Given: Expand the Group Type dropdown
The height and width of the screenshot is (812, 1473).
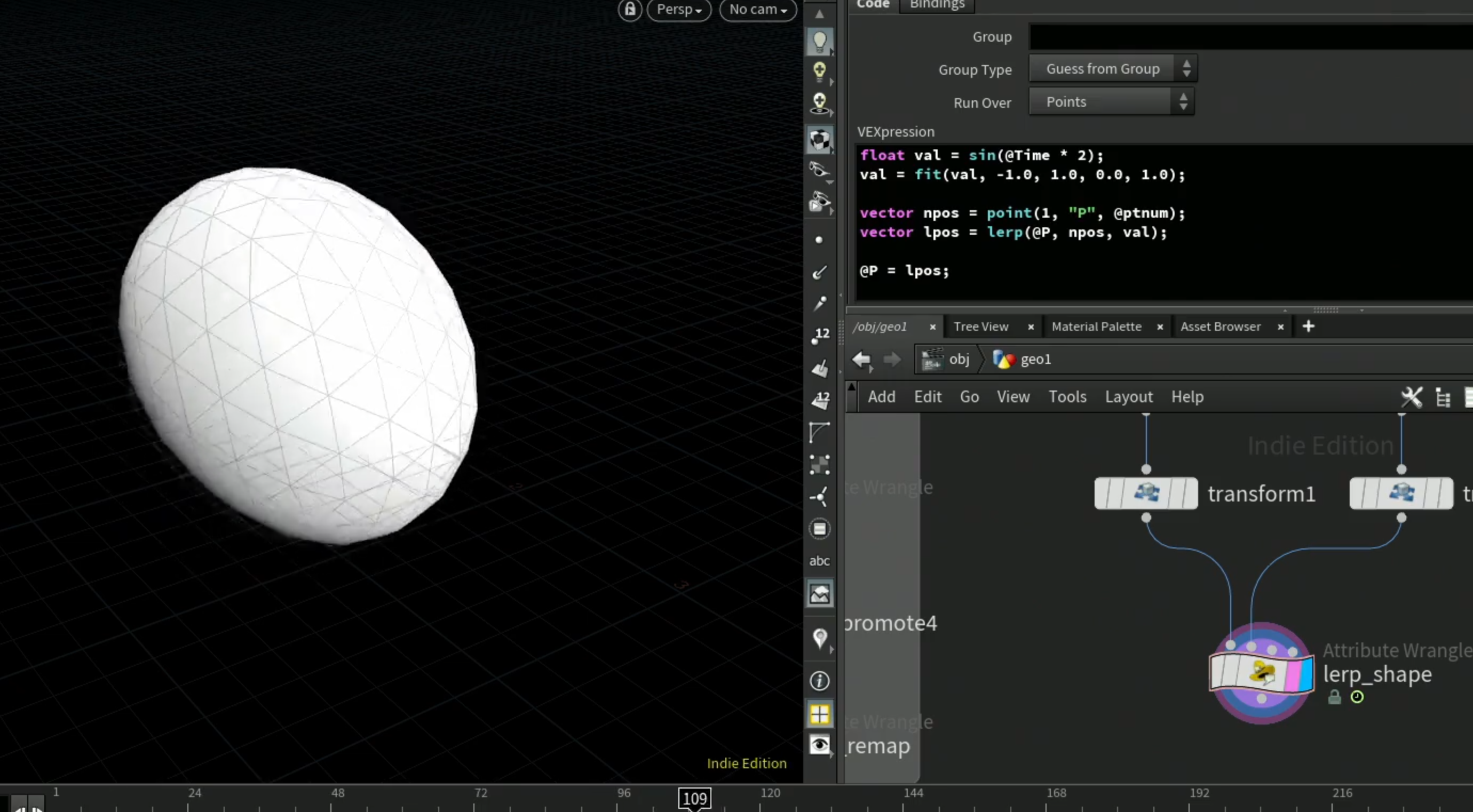Looking at the screenshot, I should [1112, 69].
